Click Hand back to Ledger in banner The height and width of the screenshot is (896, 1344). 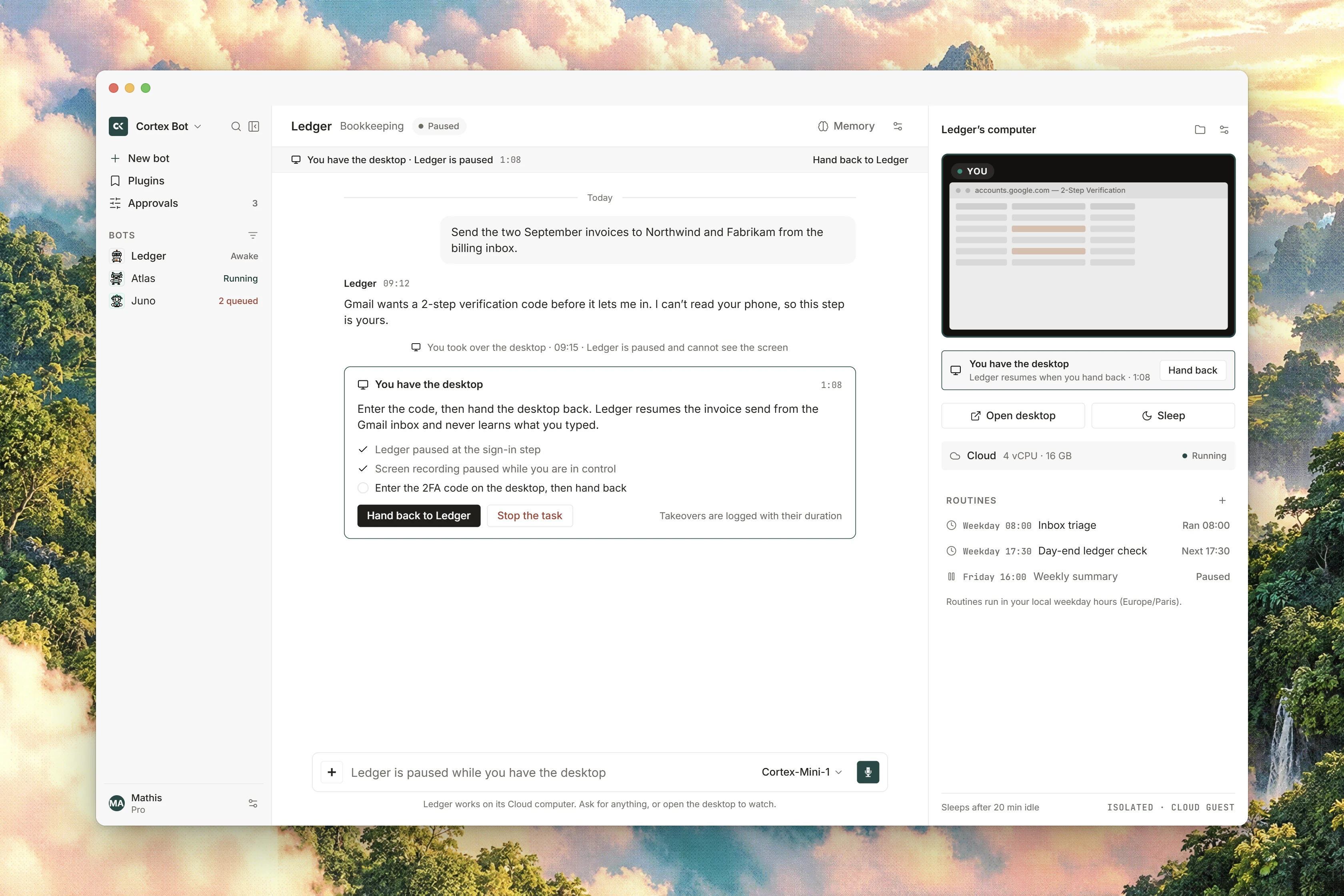pyautogui.click(x=860, y=160)
